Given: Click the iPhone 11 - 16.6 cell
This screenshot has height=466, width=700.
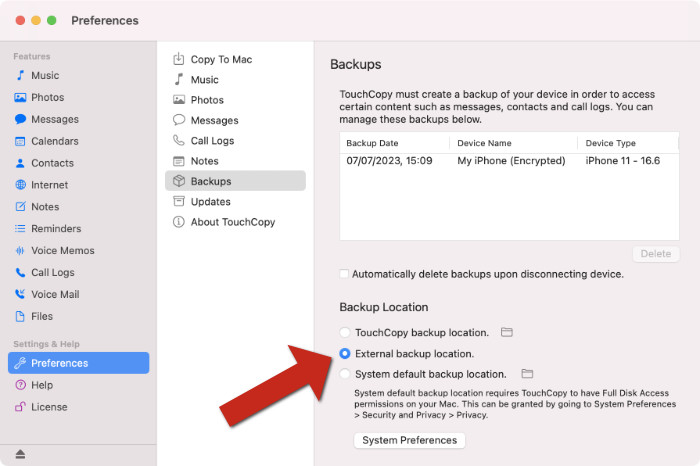Looking at the screenshot, I should coord(623,161).
